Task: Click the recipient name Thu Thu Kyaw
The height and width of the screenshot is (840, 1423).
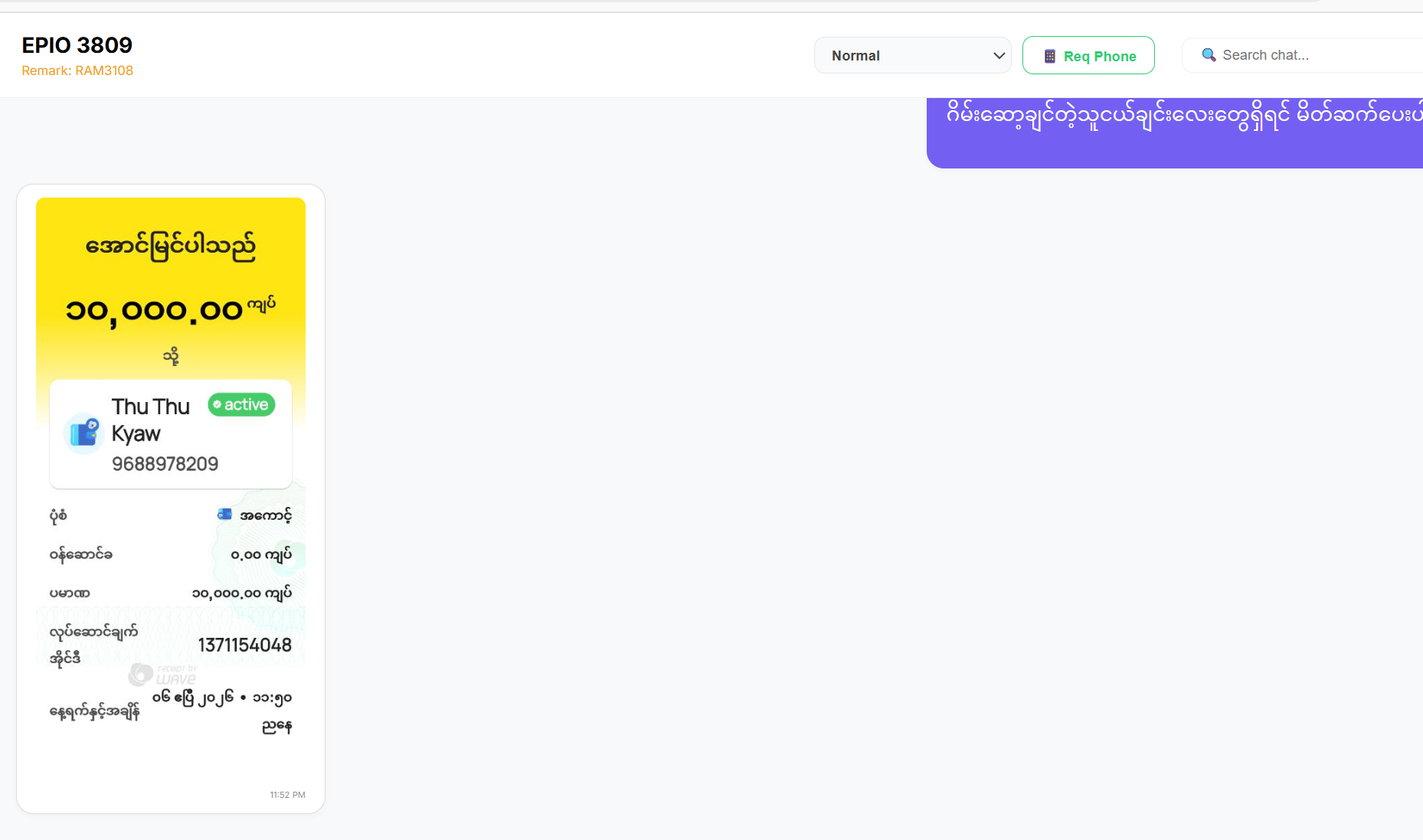Action: coord(150,420)
